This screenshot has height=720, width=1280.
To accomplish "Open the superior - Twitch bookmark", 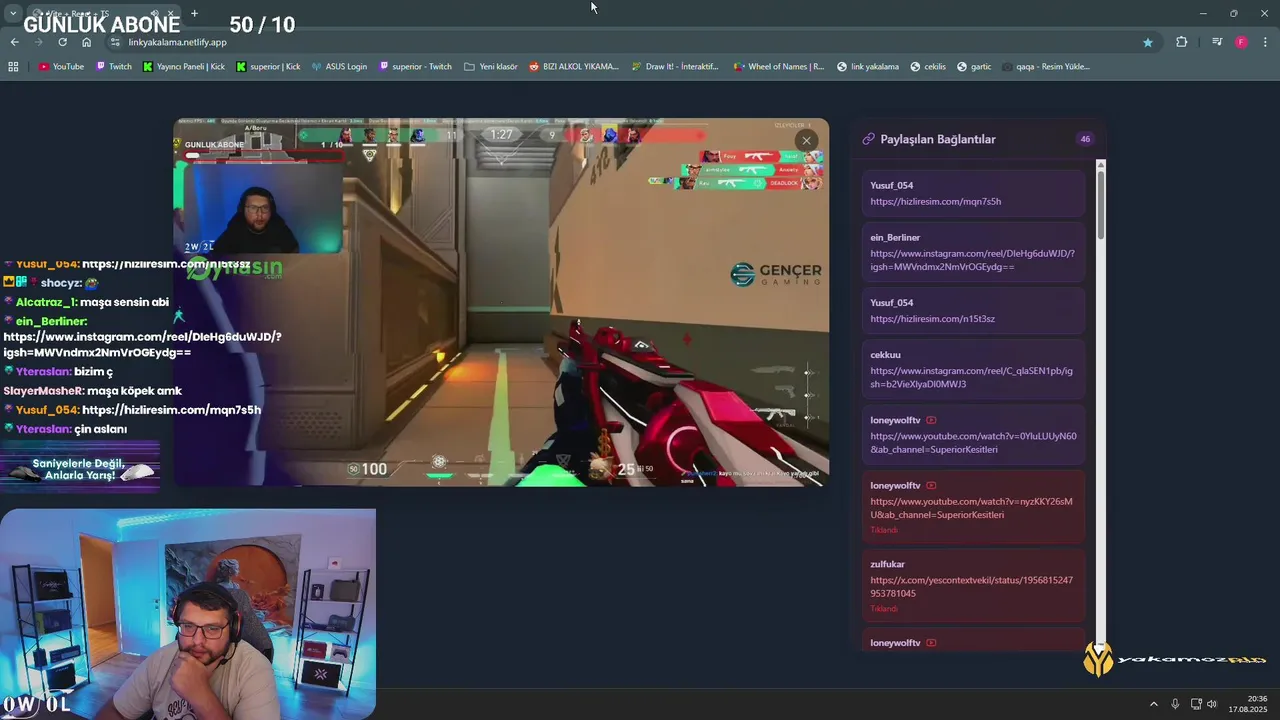I will pyautogui.click(x=415, y=67).
